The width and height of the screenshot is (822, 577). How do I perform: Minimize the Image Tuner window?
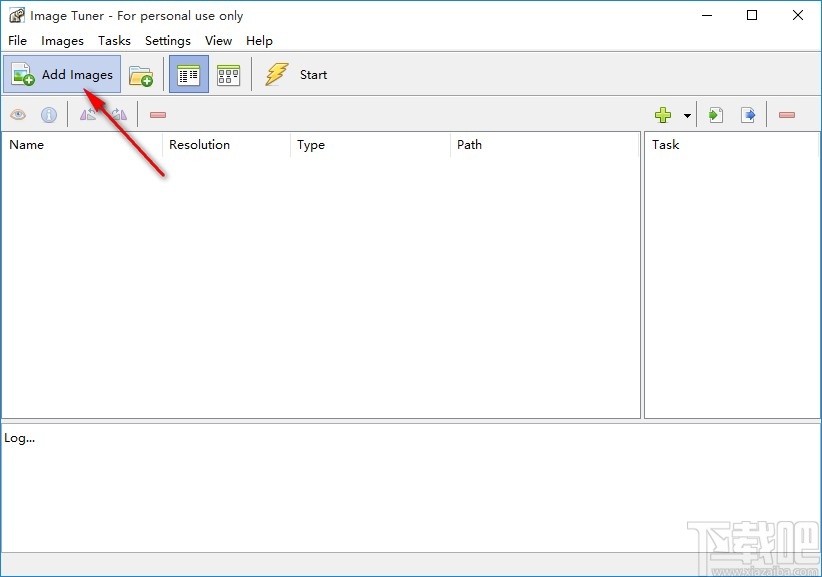click(x=707, y=15)
